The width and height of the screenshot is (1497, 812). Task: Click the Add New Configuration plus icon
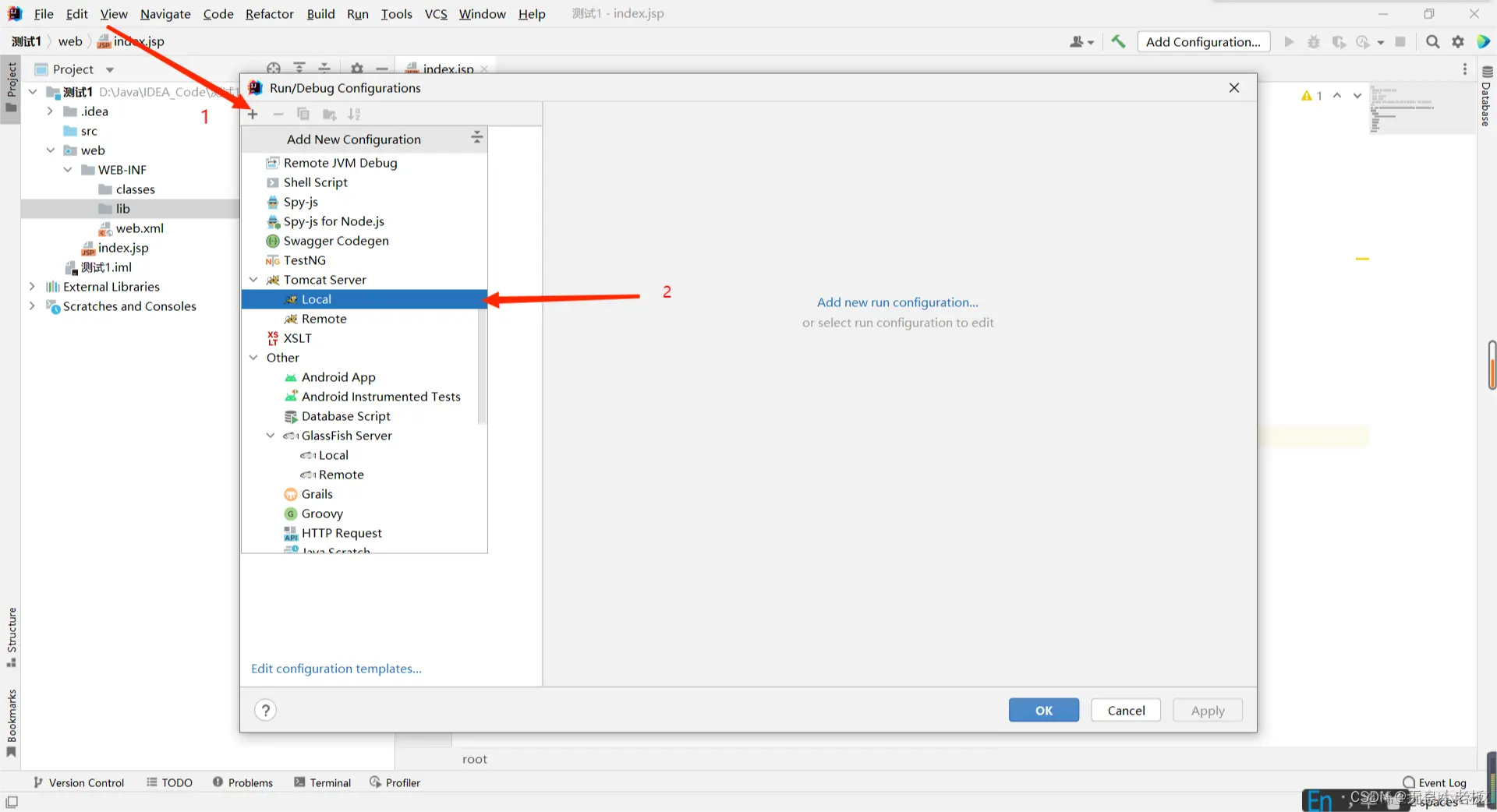[253, 115]
